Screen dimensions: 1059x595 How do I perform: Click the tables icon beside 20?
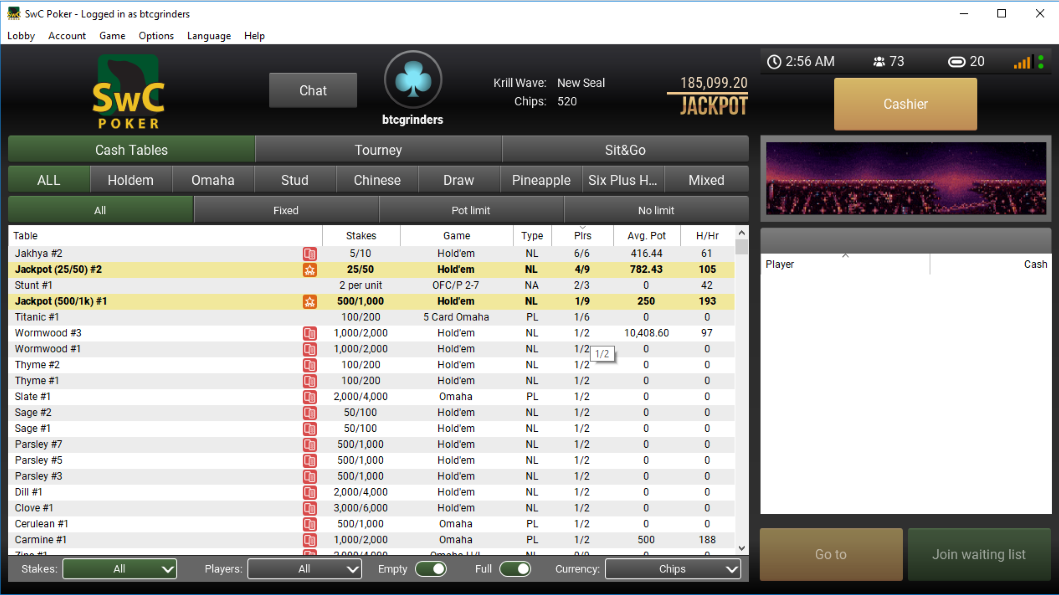tap(956, 61)
